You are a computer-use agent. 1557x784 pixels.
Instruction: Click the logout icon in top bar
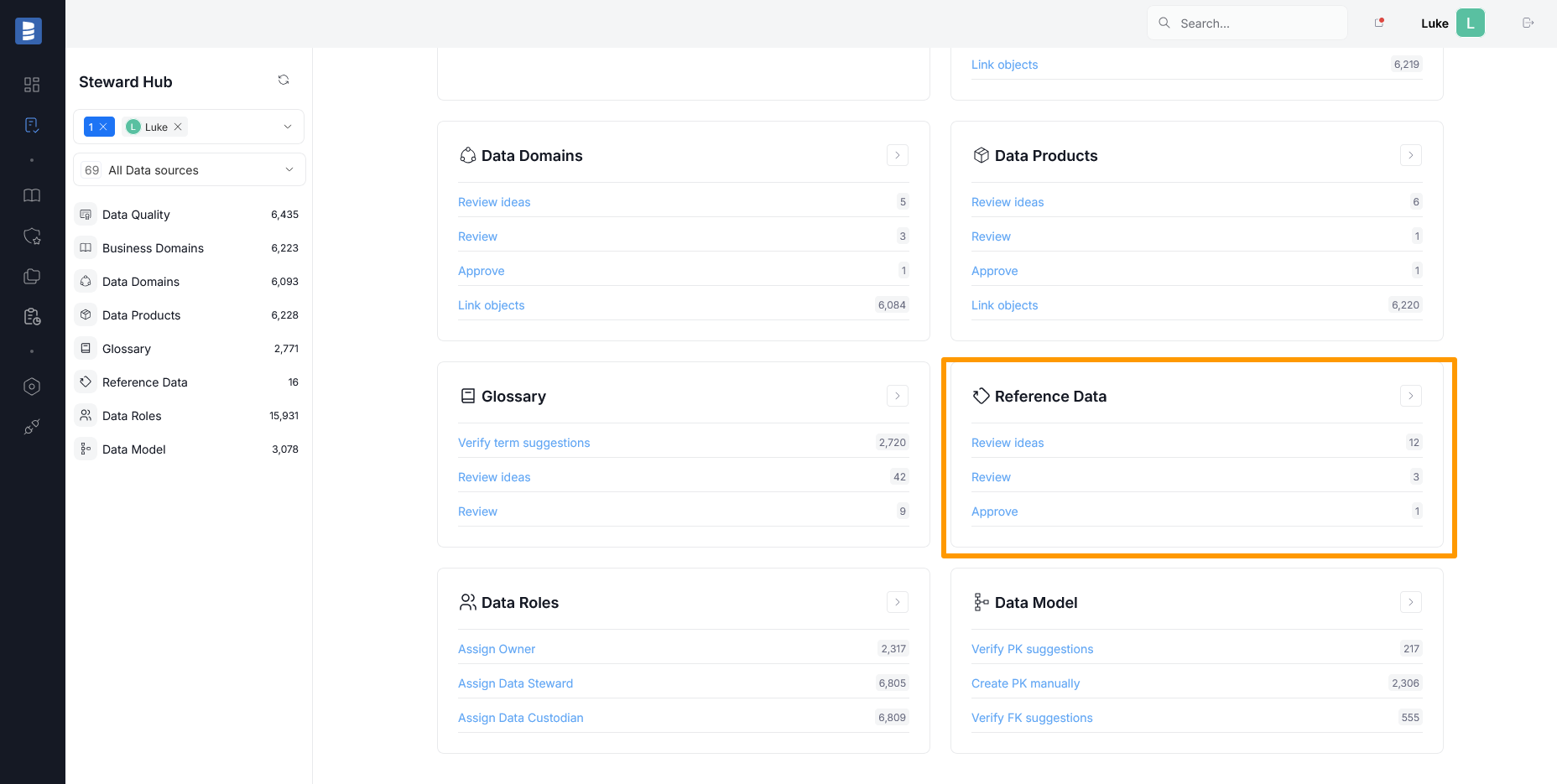click(x=1528, y=23)
